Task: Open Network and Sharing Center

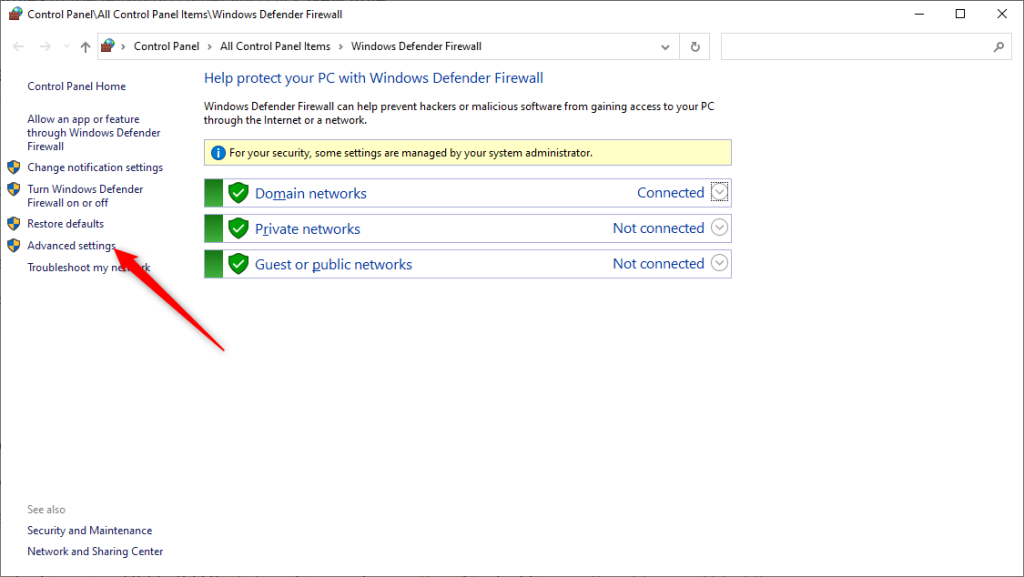Action: pyautogui.click(x=95, y=551)
